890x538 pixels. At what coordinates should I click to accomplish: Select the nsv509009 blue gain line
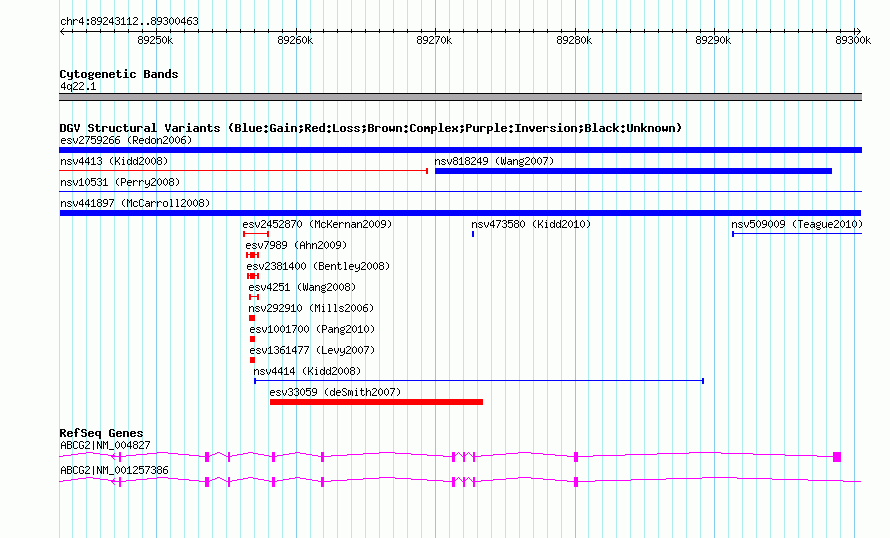point(797,234)
